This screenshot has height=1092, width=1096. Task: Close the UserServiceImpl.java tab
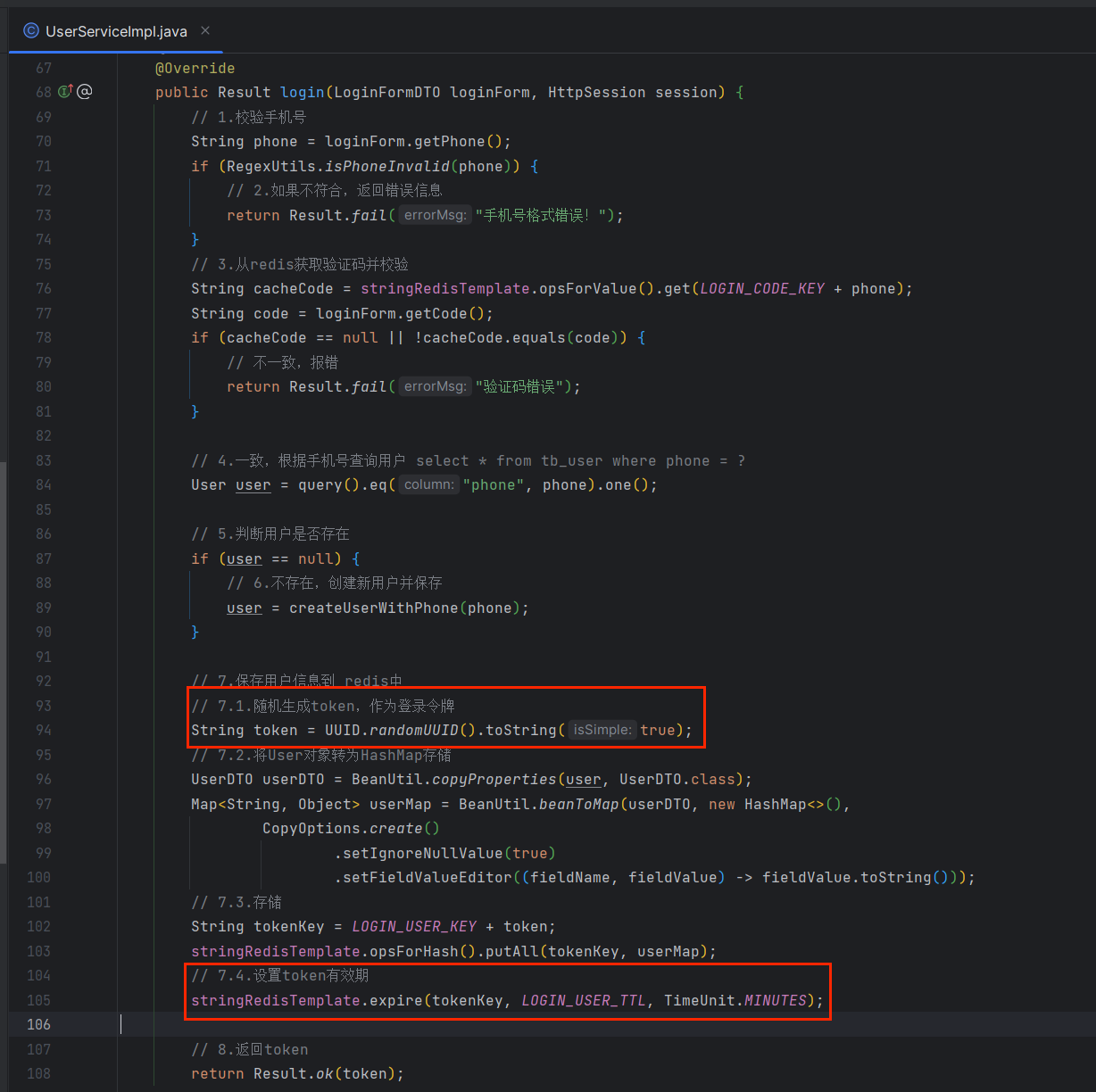[205, 30]
